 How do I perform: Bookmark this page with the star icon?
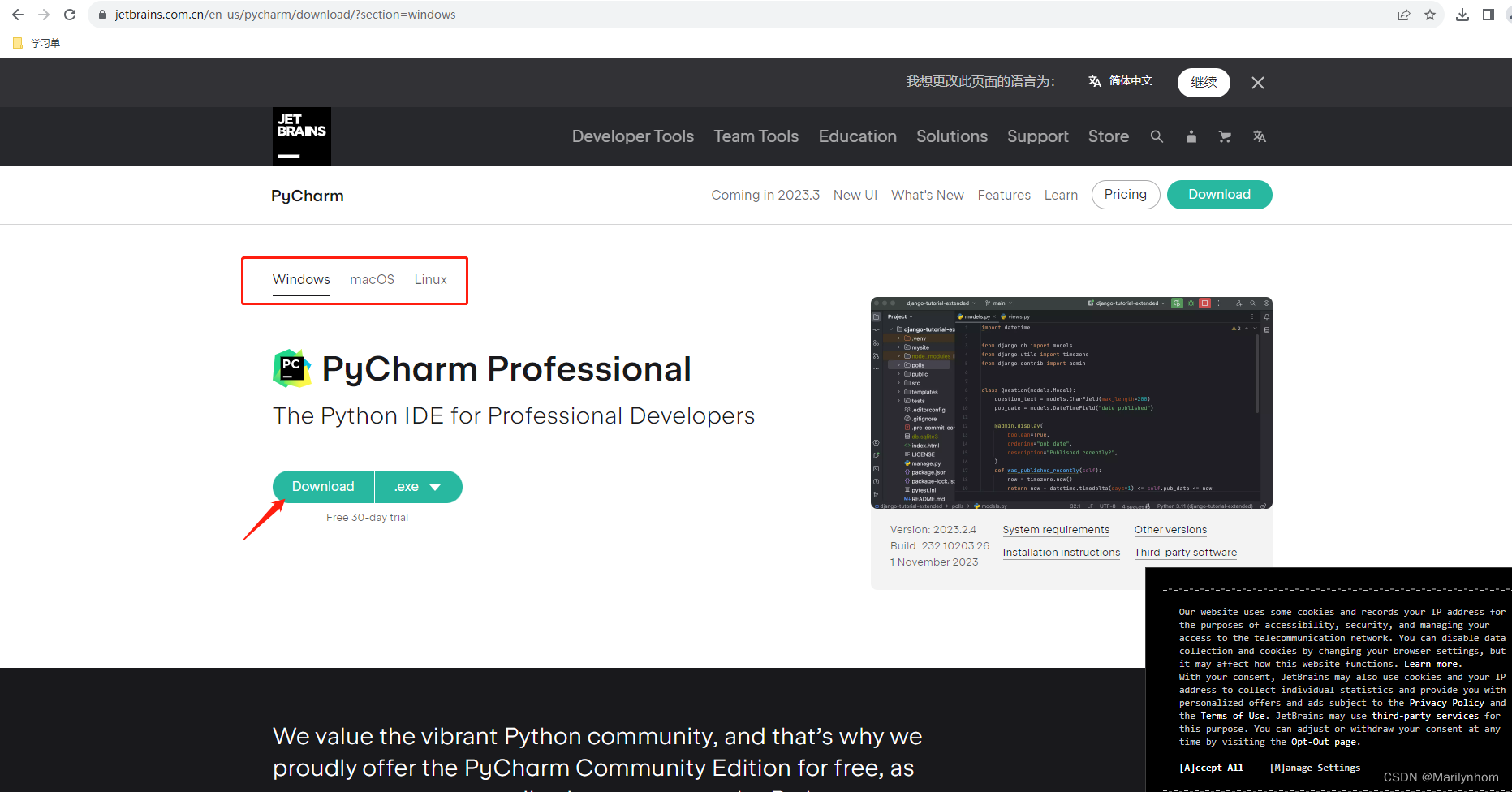tap(1430, 15)
